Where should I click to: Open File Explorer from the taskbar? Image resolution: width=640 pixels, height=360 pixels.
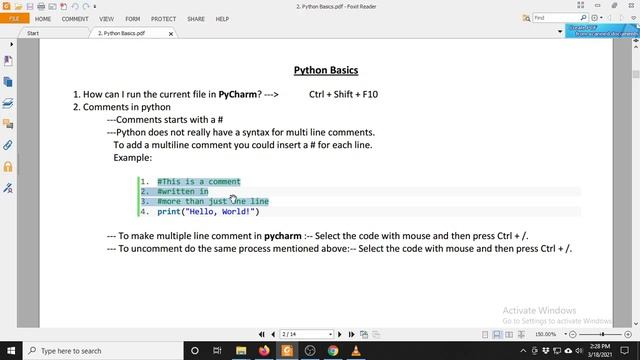241,351
